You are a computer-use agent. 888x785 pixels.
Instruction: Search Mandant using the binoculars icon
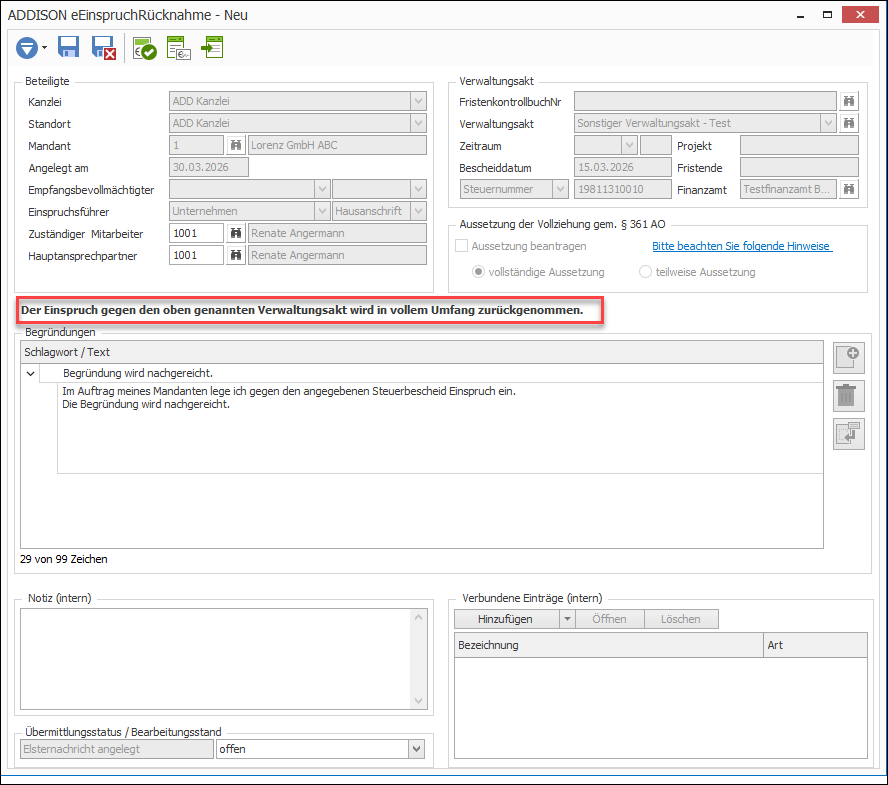pyautogui.click(x=236, y=146)
